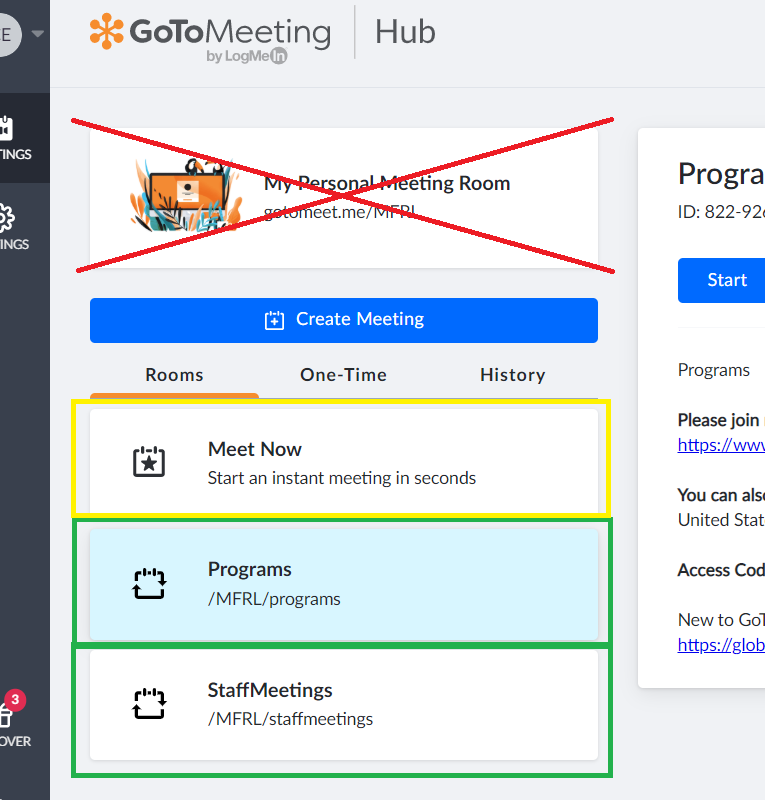Click the Programs recurring meeting icon
765x800 pixels.
pyautogui.click(x=149, y=583)
